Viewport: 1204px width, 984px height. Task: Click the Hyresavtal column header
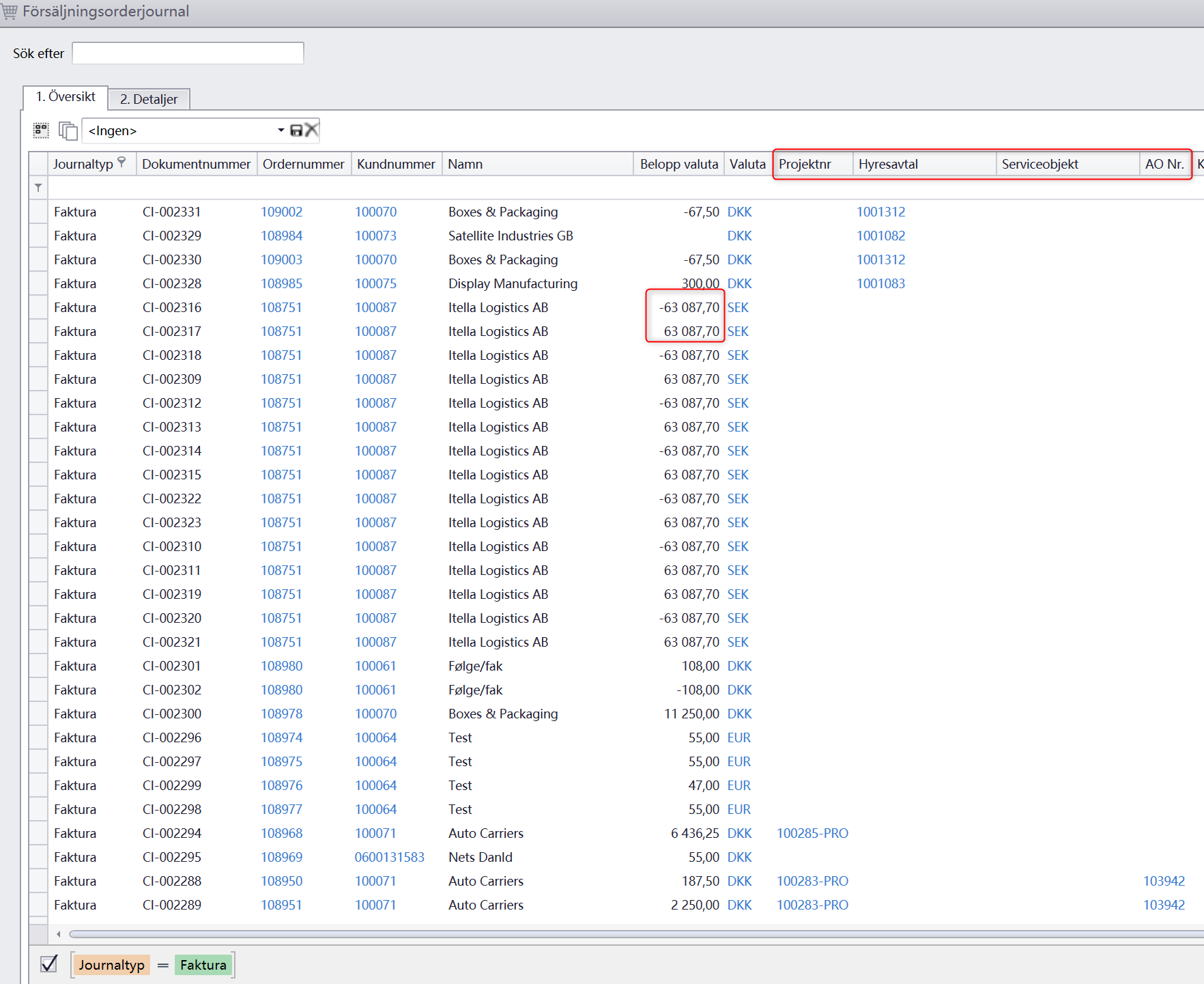point(924,164)
